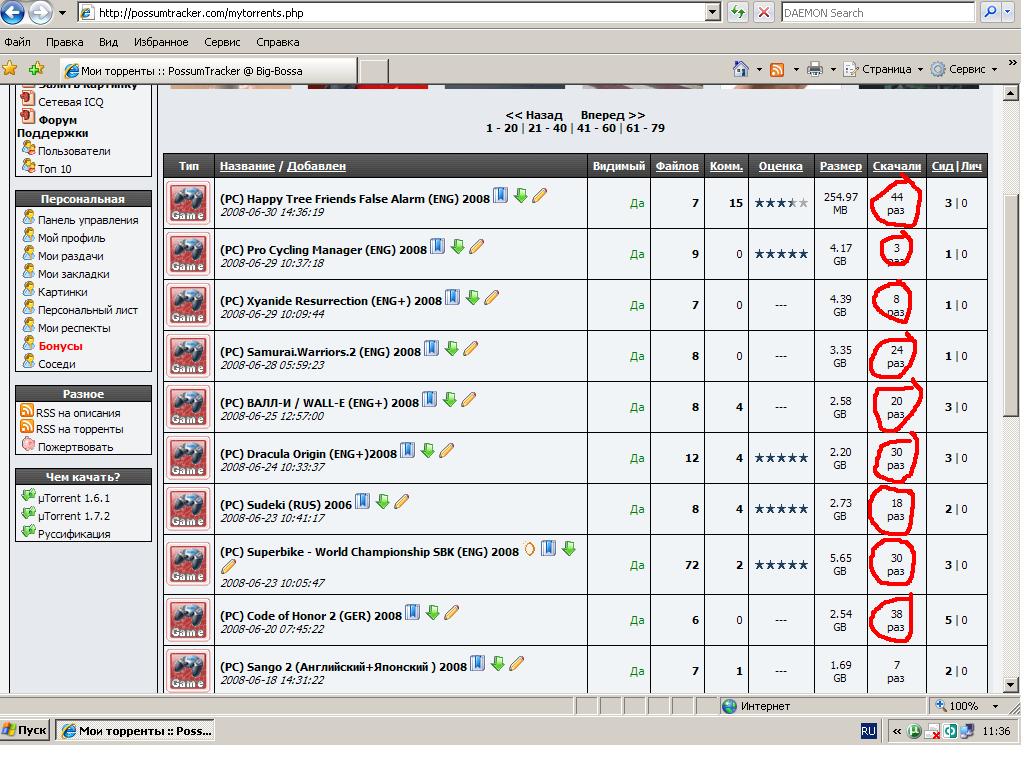Click pencil edit icon for Code of Honor 2
Viewport: 1024px width, 768px height.
(451, 613)
